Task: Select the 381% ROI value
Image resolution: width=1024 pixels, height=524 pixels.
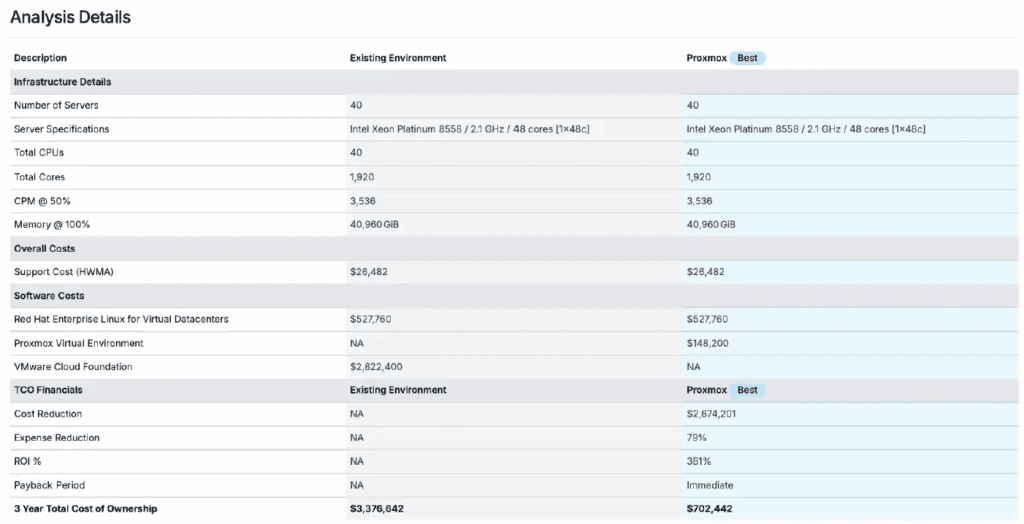Action: click(698, 461)
